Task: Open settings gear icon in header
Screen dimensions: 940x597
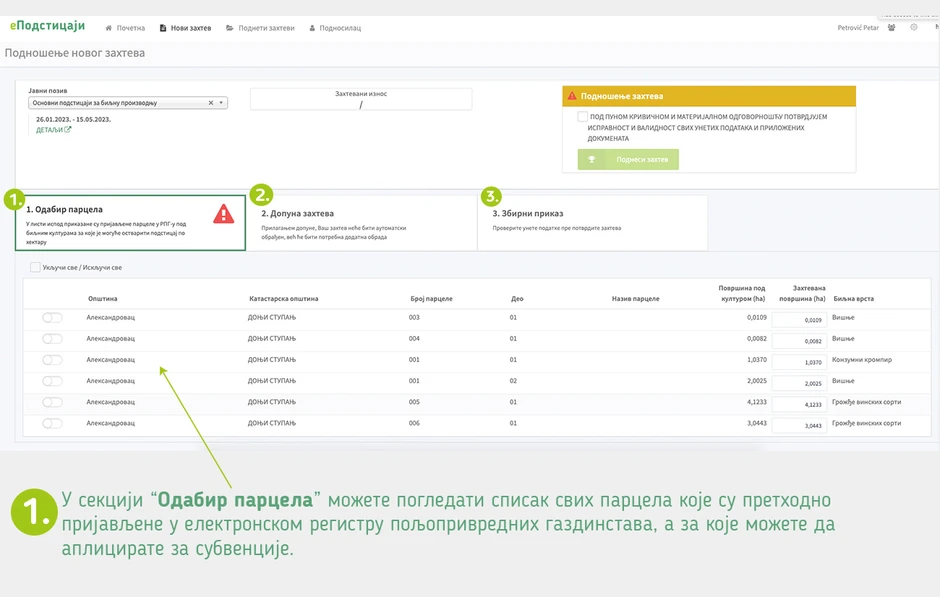Action: [913, 27]
